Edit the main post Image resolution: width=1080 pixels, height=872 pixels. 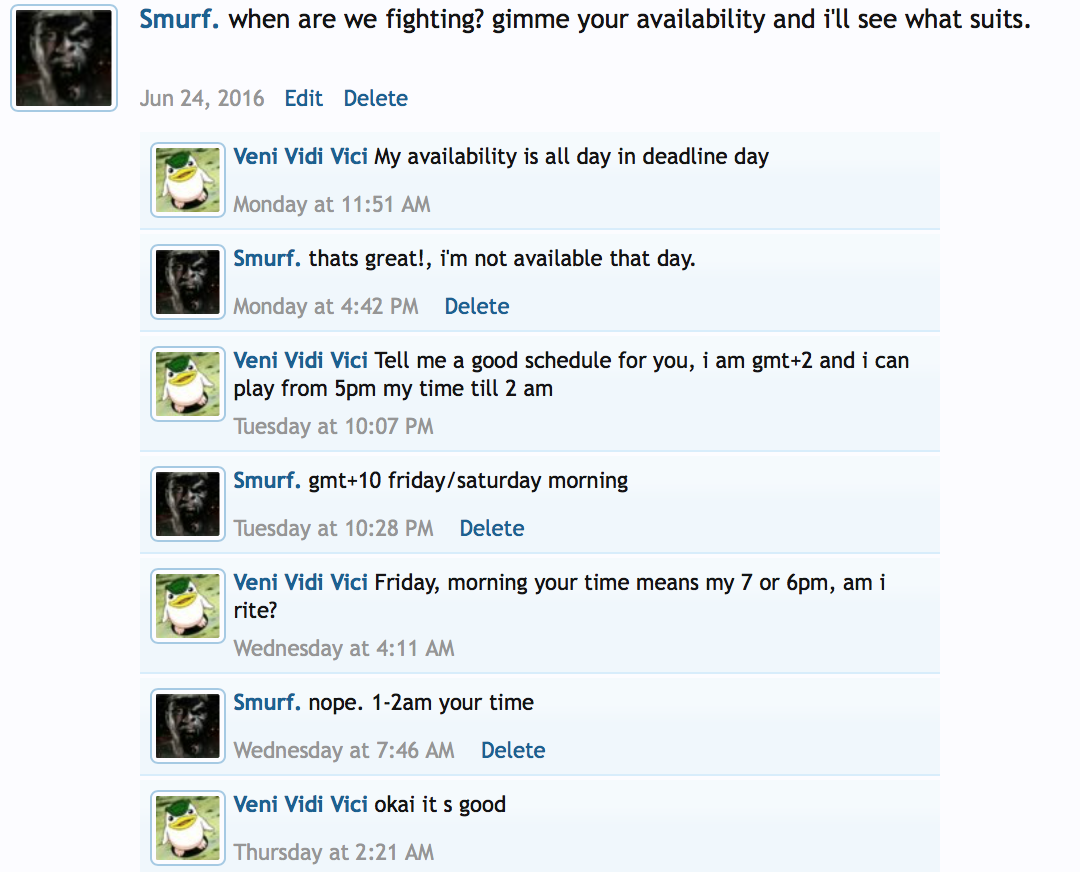(x=303, y=98)
